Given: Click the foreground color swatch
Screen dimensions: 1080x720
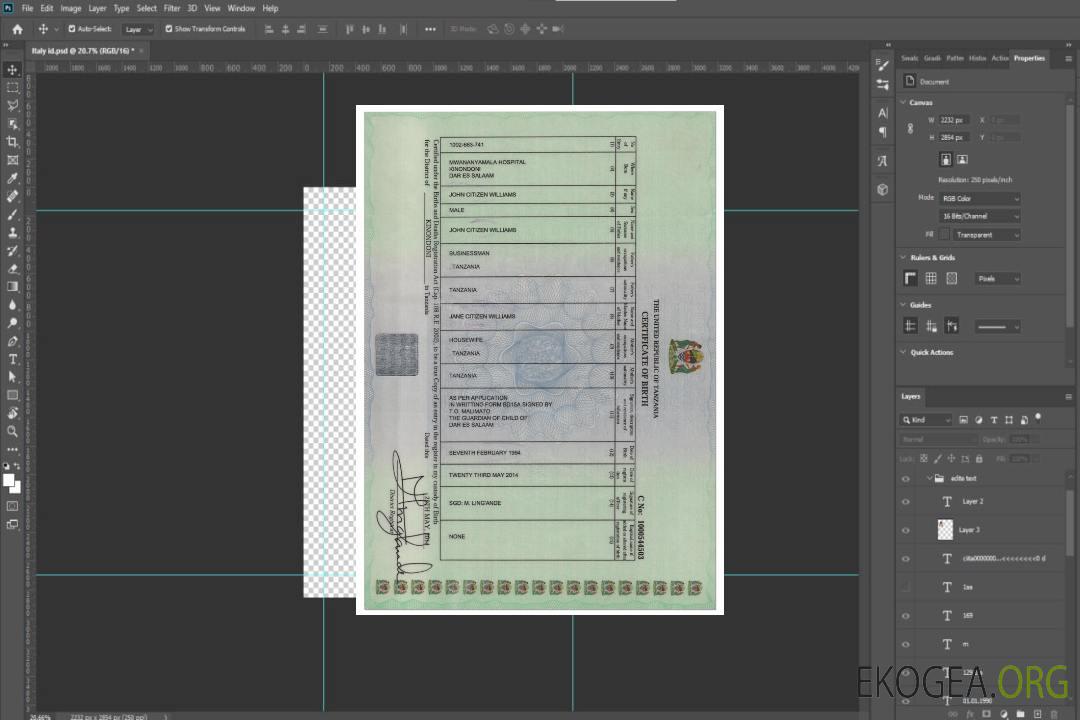Looking at the screenshot, I should tap(9, 481).
